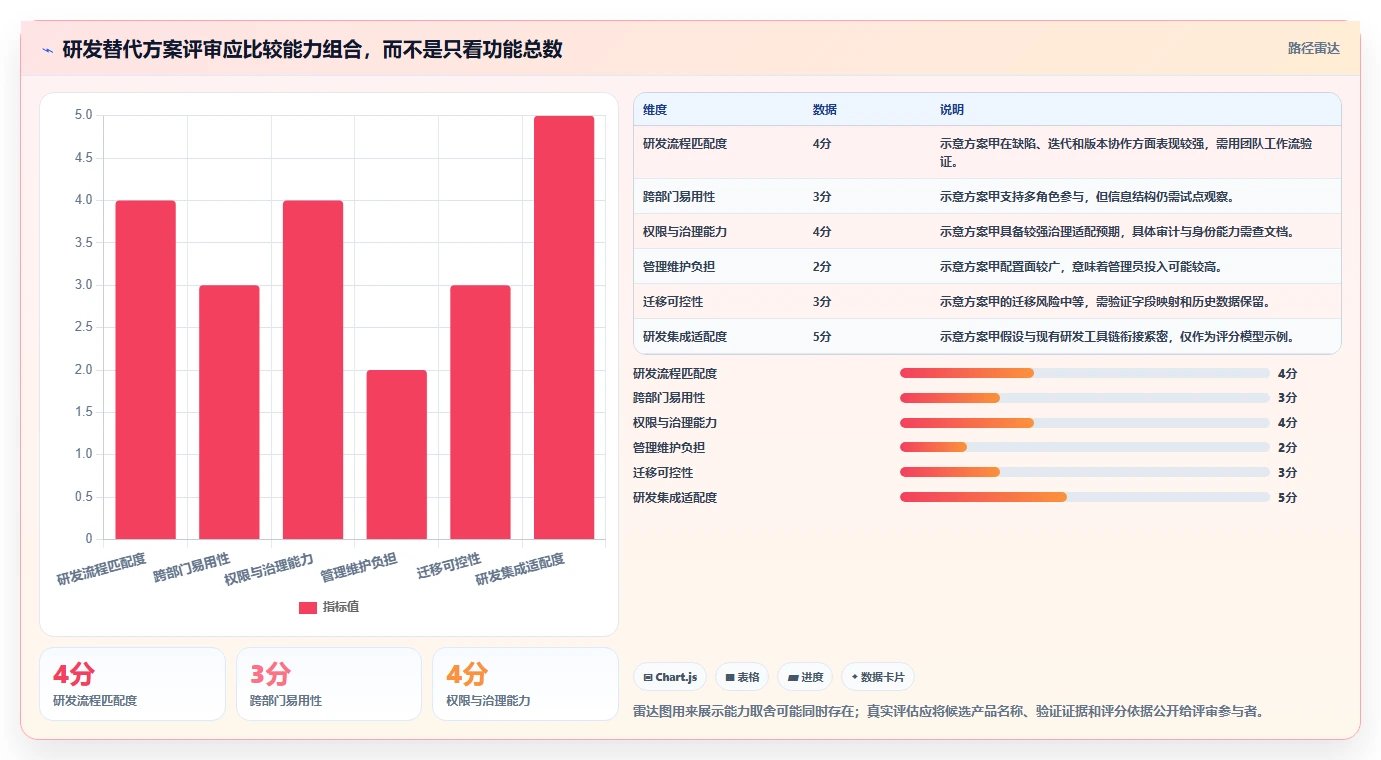Screen dimensions: 1381x760
Task: Click the 5.0 y-axis label
Action: [84, 116]
